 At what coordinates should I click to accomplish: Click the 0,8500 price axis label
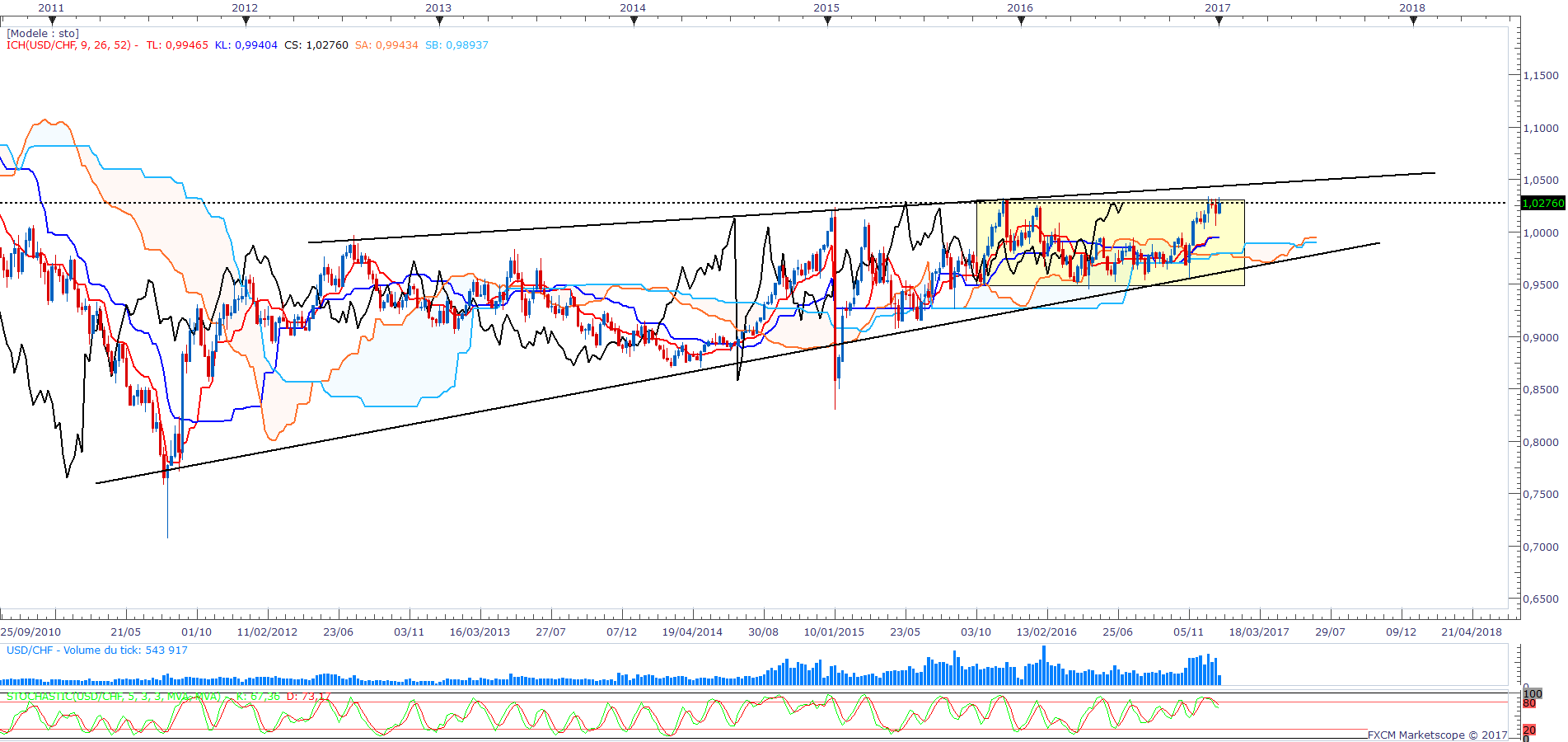click(1541, 389)
